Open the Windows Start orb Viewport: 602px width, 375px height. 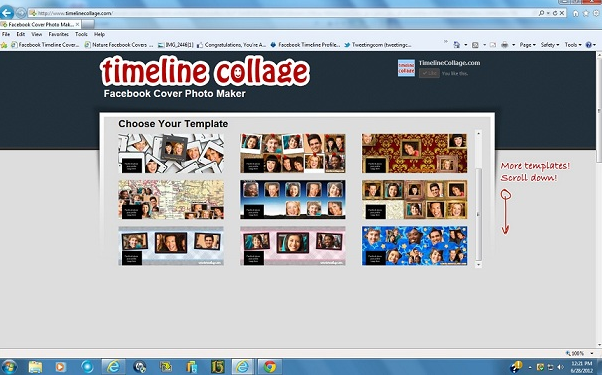point(9,367)
